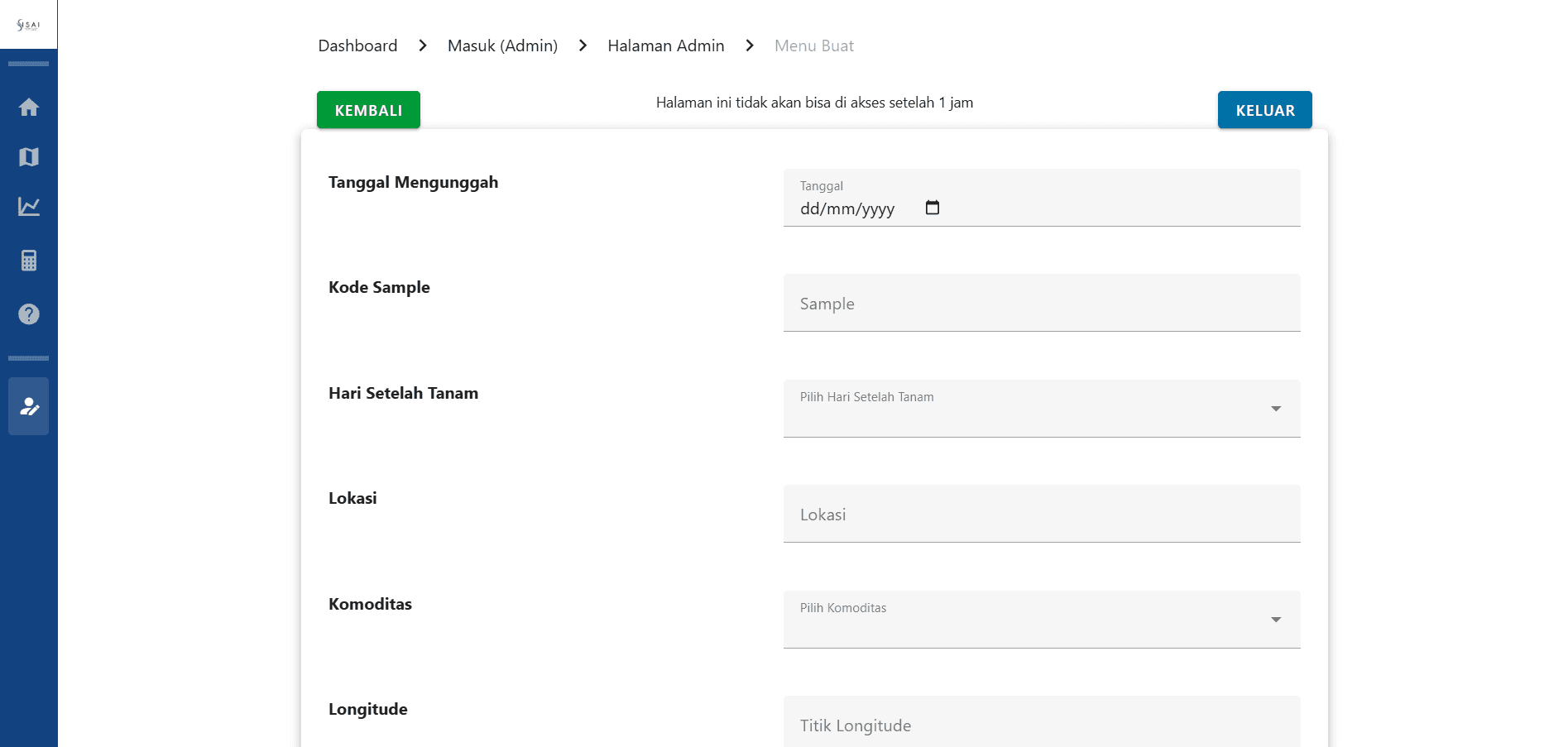Focus the Sample input field

pyautogui.click(x=1041, y=304)
